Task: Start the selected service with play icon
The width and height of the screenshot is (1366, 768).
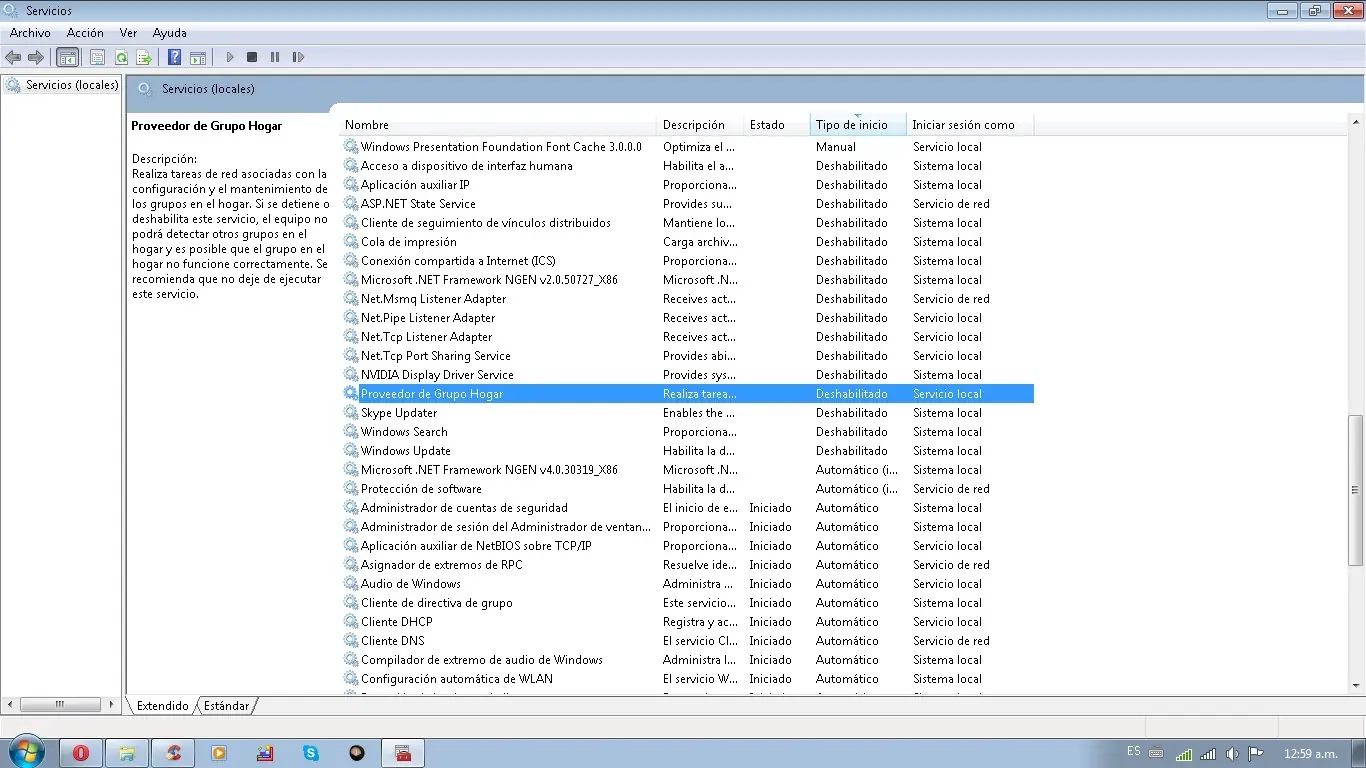Action: click(230, 57)
